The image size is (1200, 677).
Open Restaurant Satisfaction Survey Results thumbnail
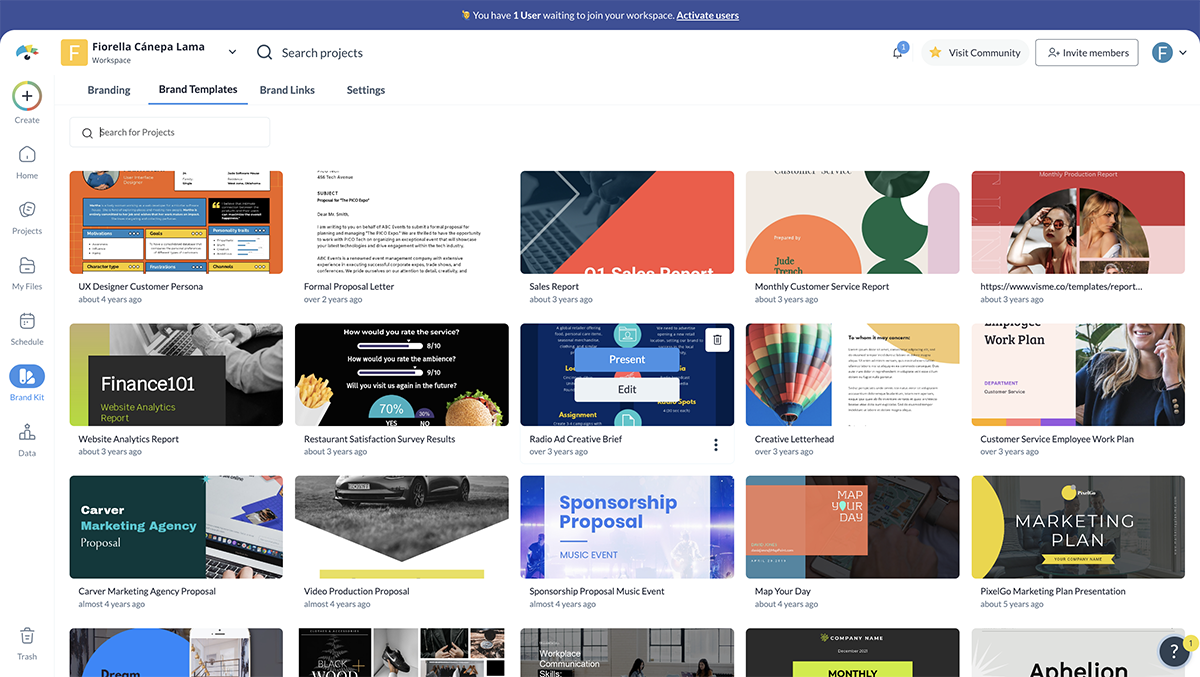(402, 375)
